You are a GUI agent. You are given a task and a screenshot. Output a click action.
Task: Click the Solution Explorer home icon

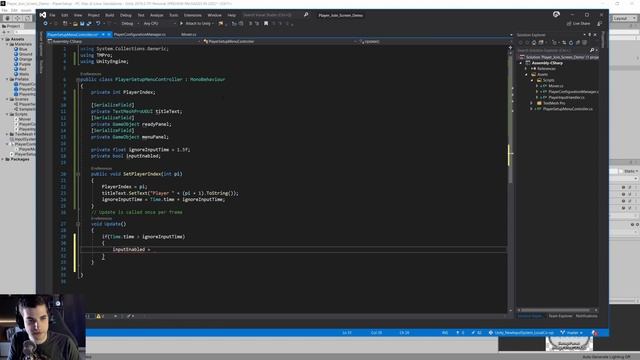(533, 42)
